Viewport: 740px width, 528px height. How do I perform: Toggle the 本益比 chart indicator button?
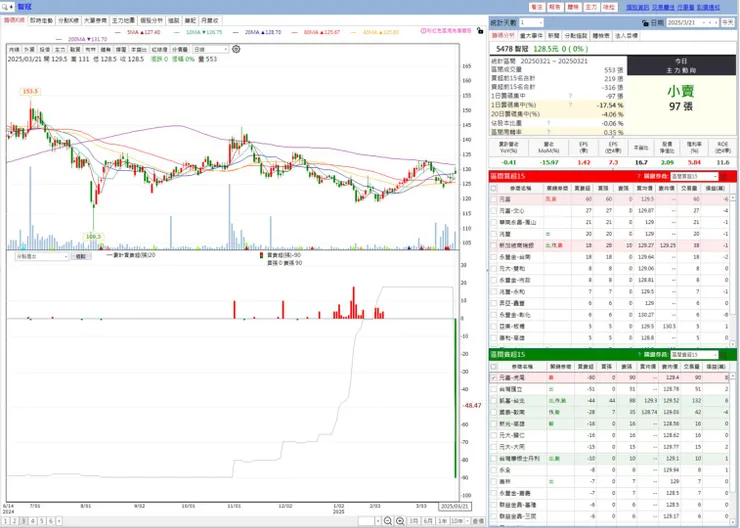[x=138, y=49]
